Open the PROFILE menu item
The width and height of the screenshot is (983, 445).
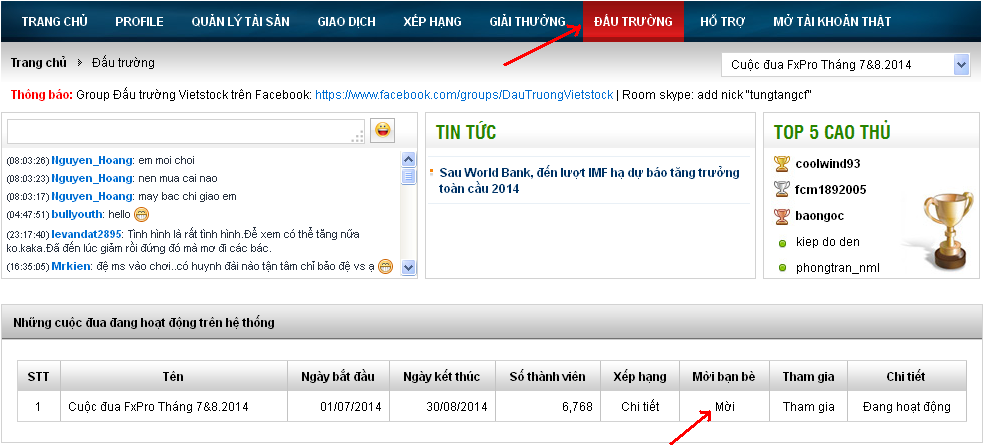(x=139, y=21)
